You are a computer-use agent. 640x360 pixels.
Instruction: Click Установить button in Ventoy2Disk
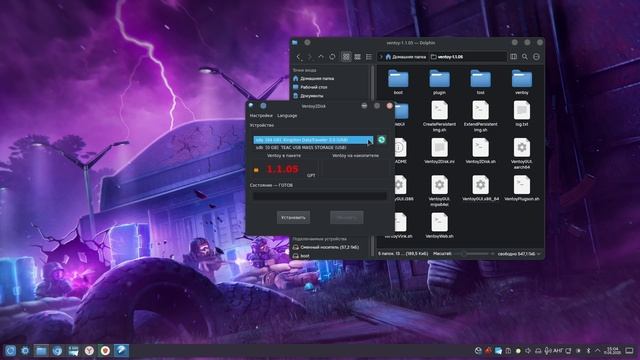pos(293,218)
